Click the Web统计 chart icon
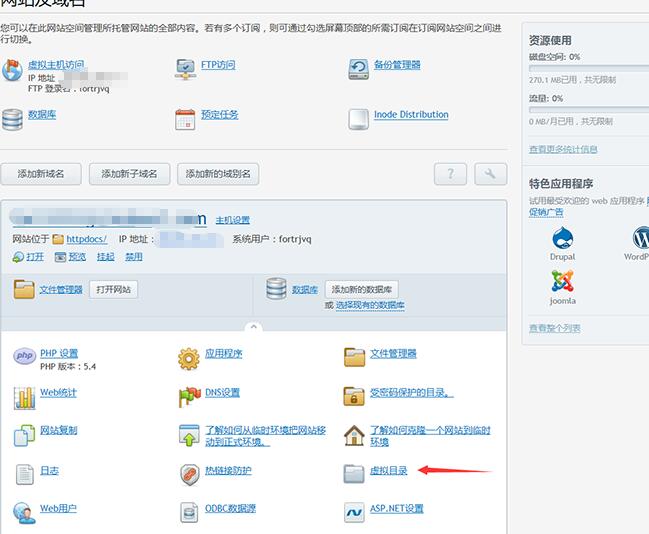The height and width of the screenshot is (534, 649). coord(24,397)
